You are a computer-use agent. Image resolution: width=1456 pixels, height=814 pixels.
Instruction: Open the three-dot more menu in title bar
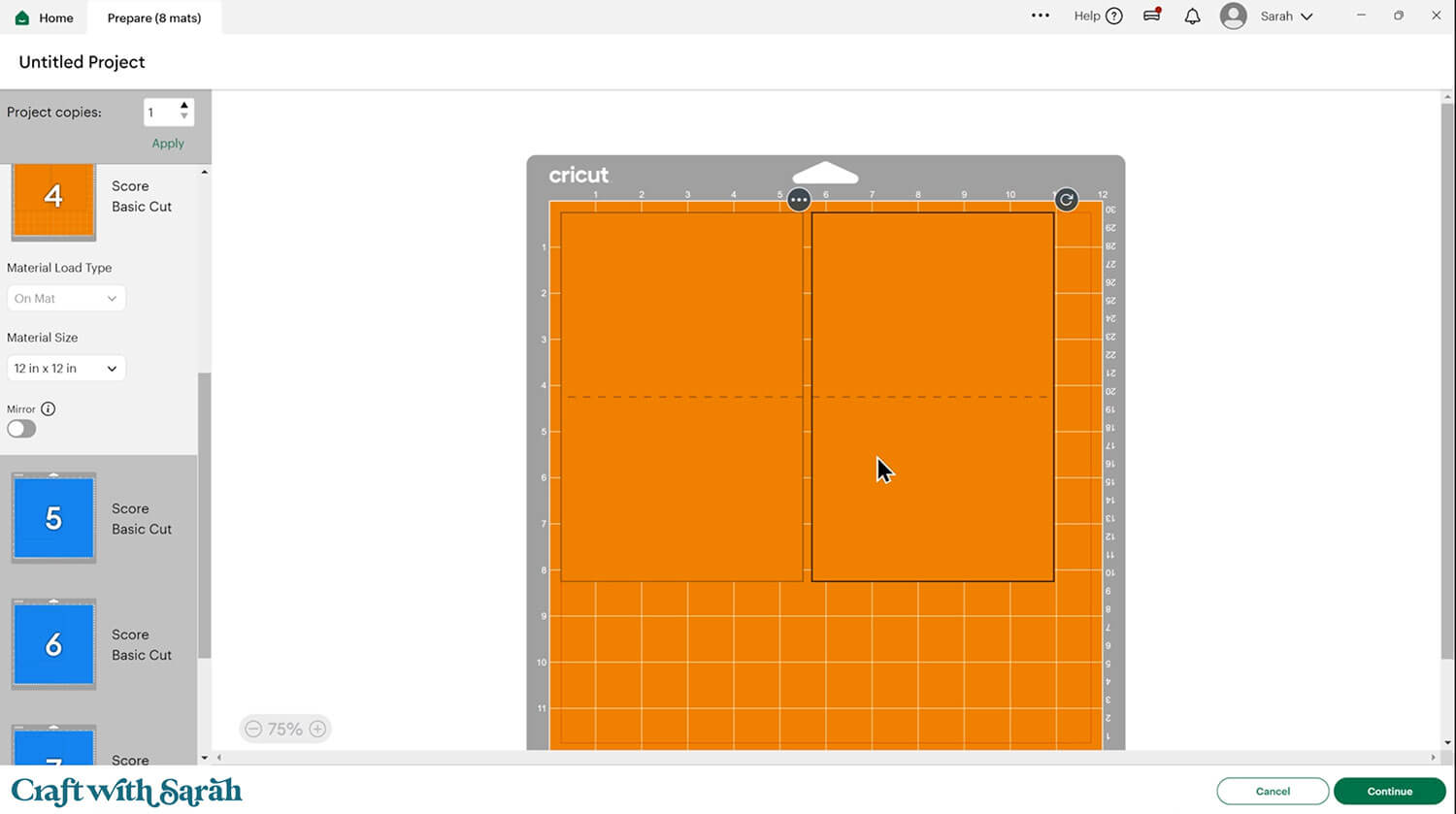pyautogui.click(x=1041, y=16)
